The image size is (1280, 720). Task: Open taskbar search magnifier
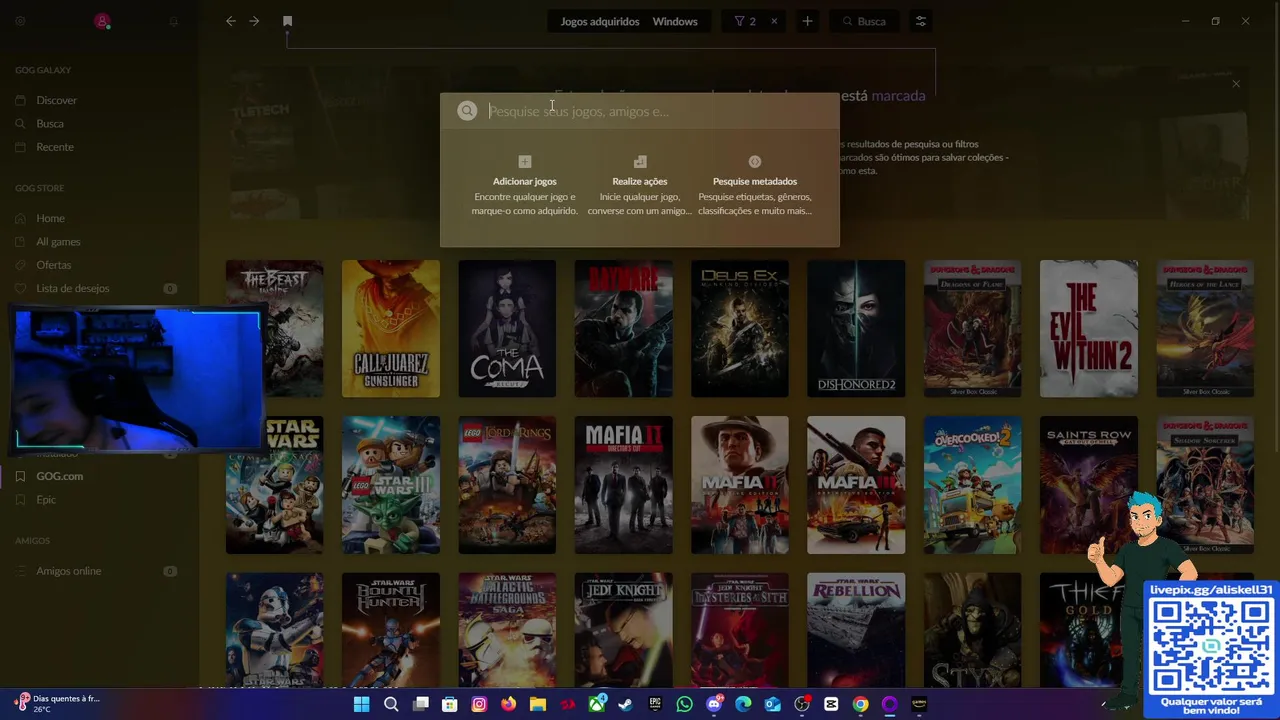tap(391, 704)
